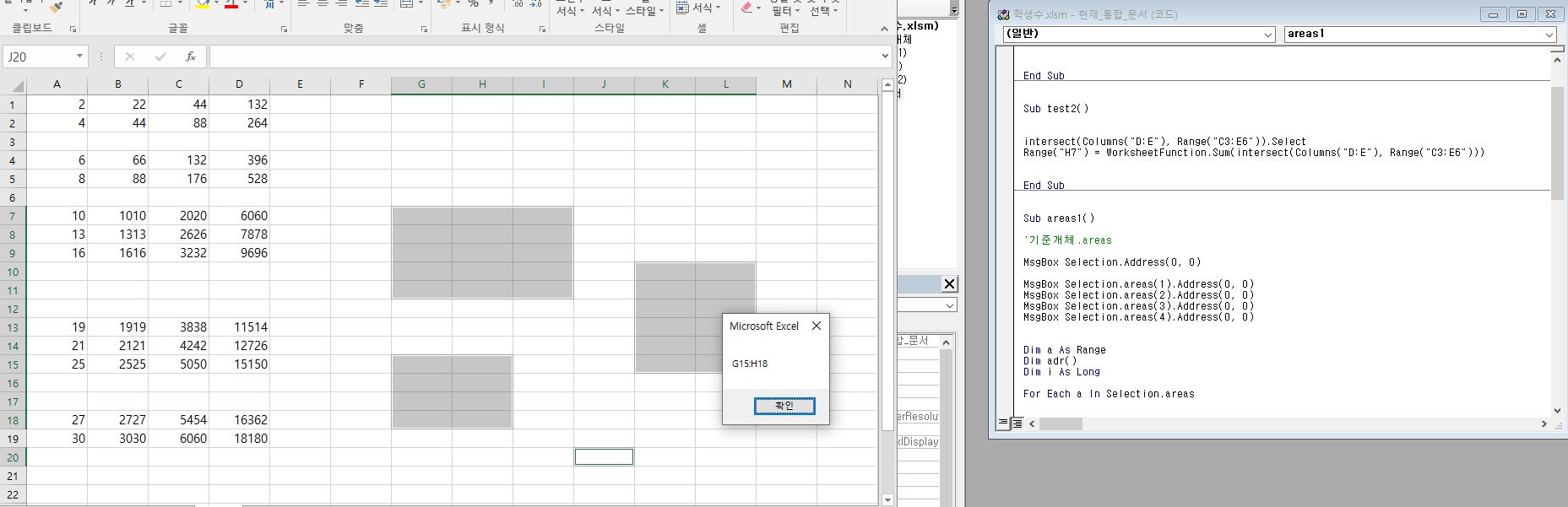Open the 필터 dropdown in editing group
Image resolution: width=1568 pixels, height=507 pixels.
(785, 12)
